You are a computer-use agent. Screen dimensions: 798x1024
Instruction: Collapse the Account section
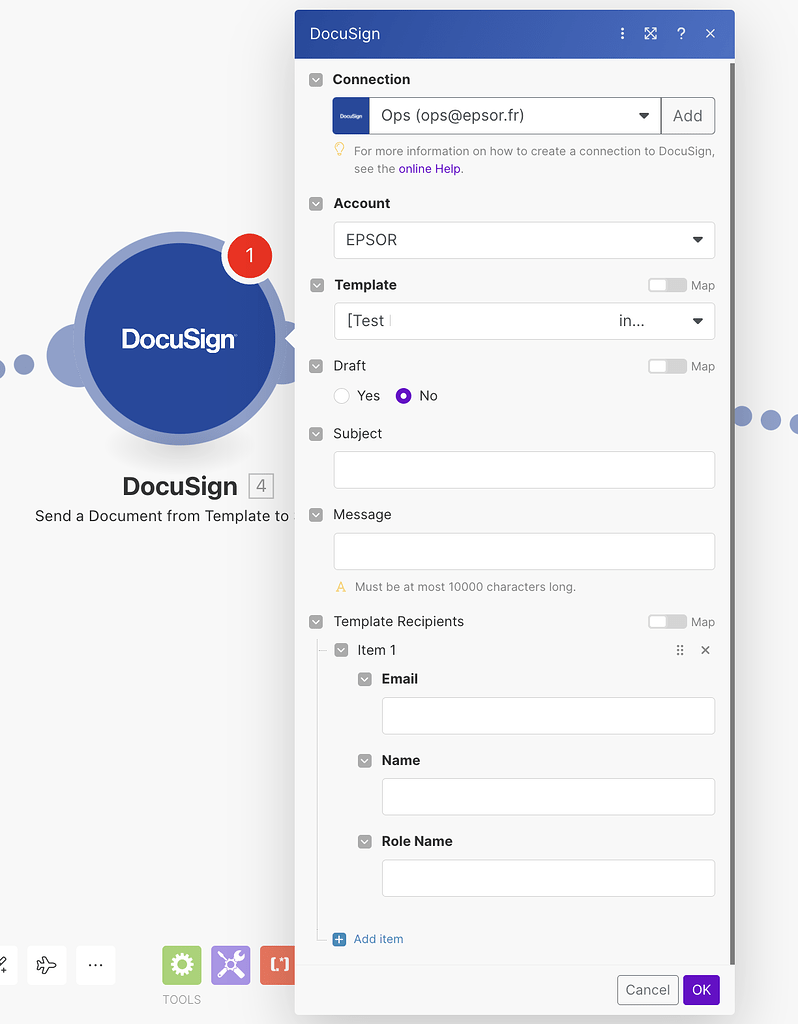316,204
